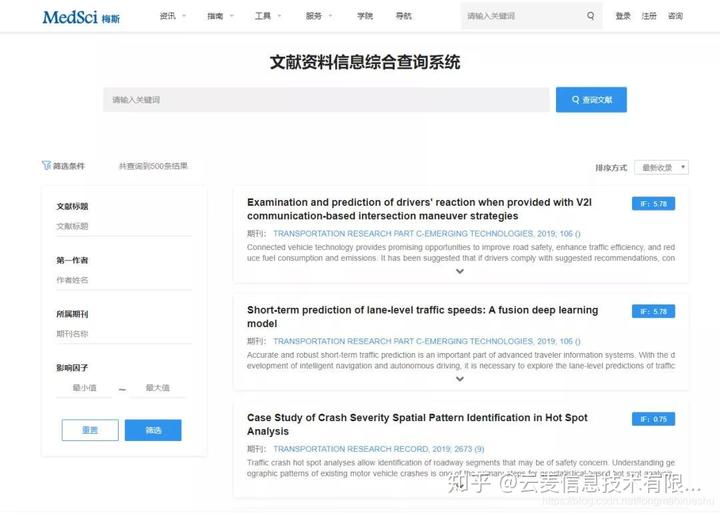
Task: Click the magnifier icon in top search box
Action: coord(591,16)
